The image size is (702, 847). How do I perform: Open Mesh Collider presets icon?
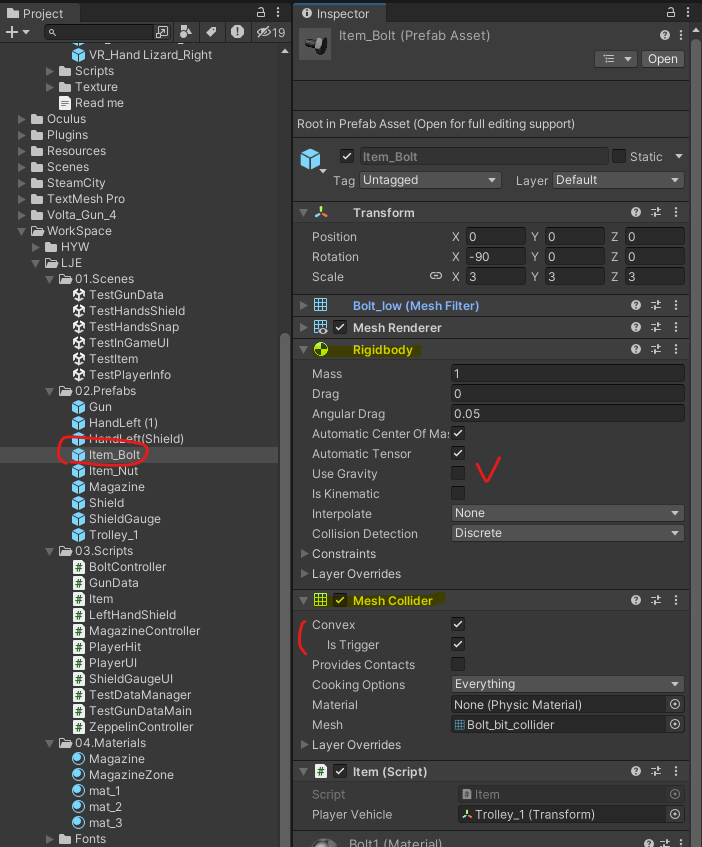pos(656,600)
